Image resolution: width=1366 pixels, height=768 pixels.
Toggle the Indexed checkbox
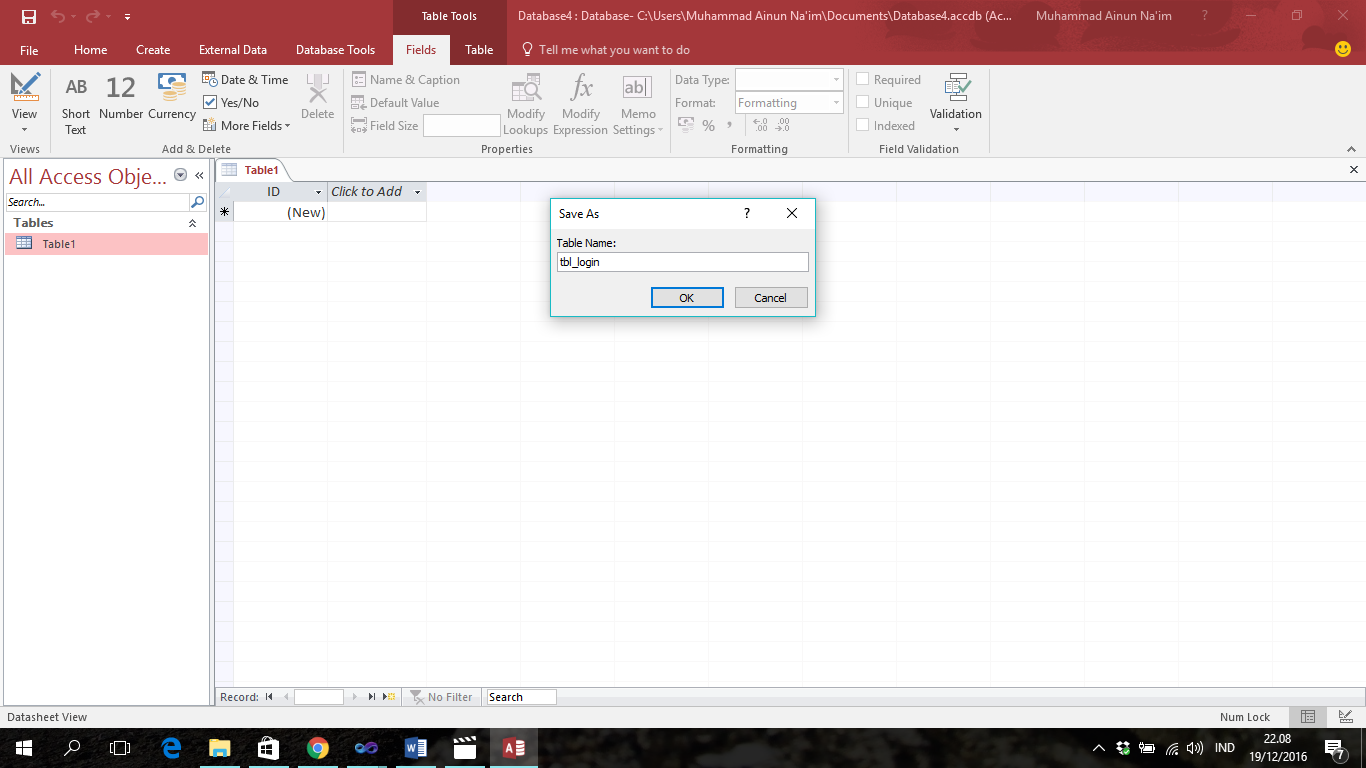tap(863, 126)
